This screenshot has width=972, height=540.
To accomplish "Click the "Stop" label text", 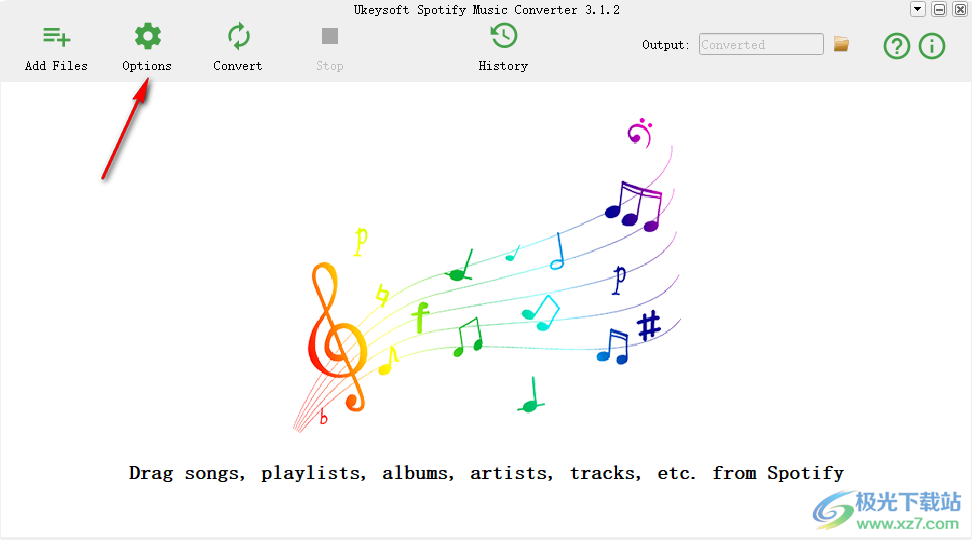I will pos(330,66).
